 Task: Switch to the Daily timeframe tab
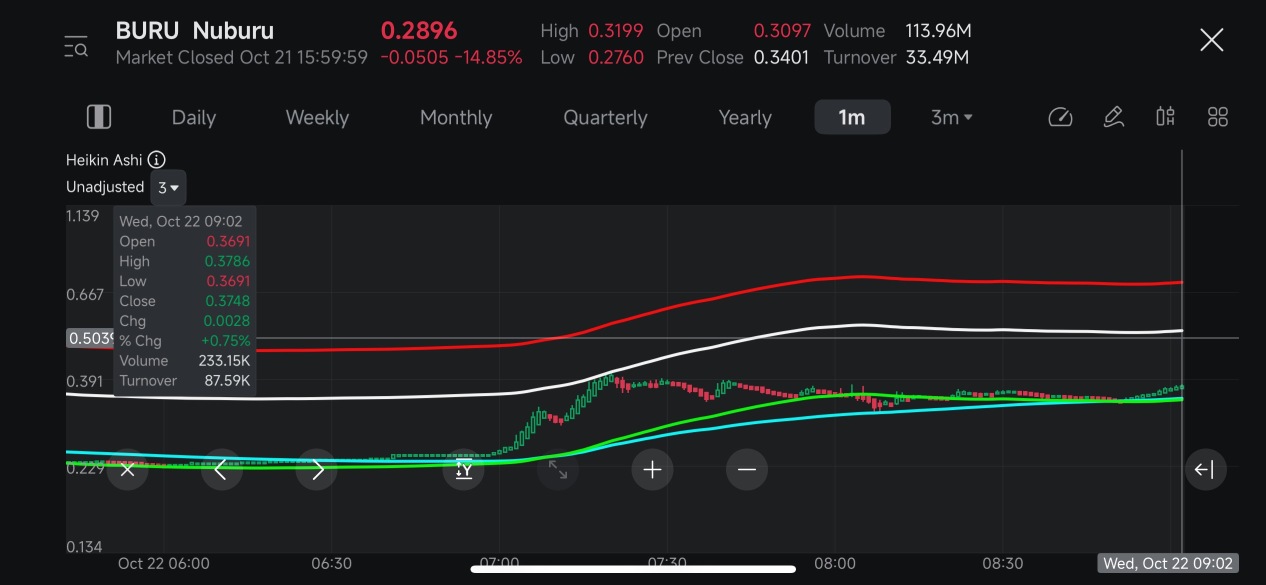point(193,117)
